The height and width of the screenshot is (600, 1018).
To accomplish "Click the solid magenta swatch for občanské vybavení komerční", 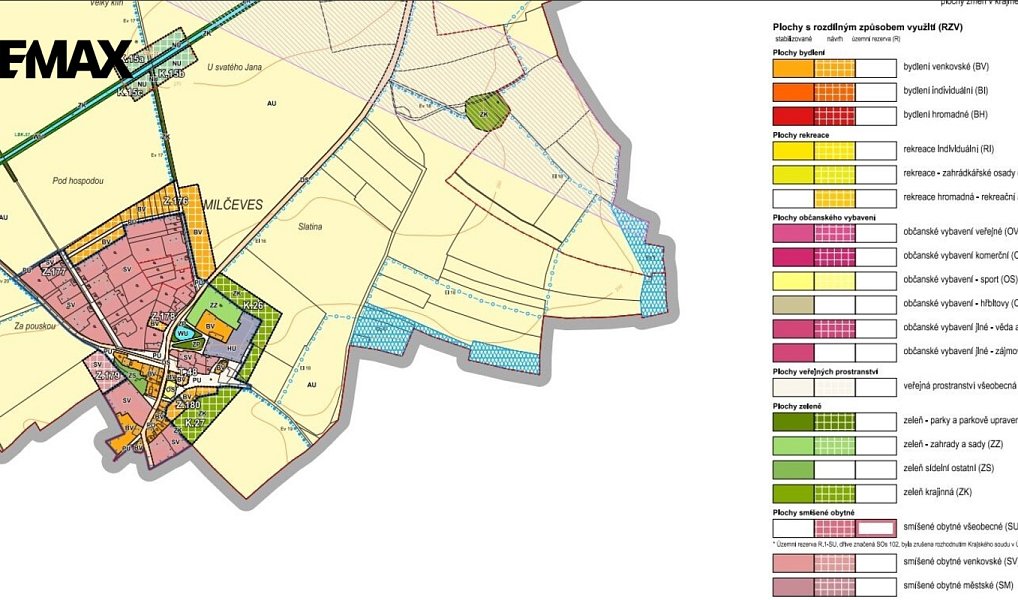I will tap(793, 257).
